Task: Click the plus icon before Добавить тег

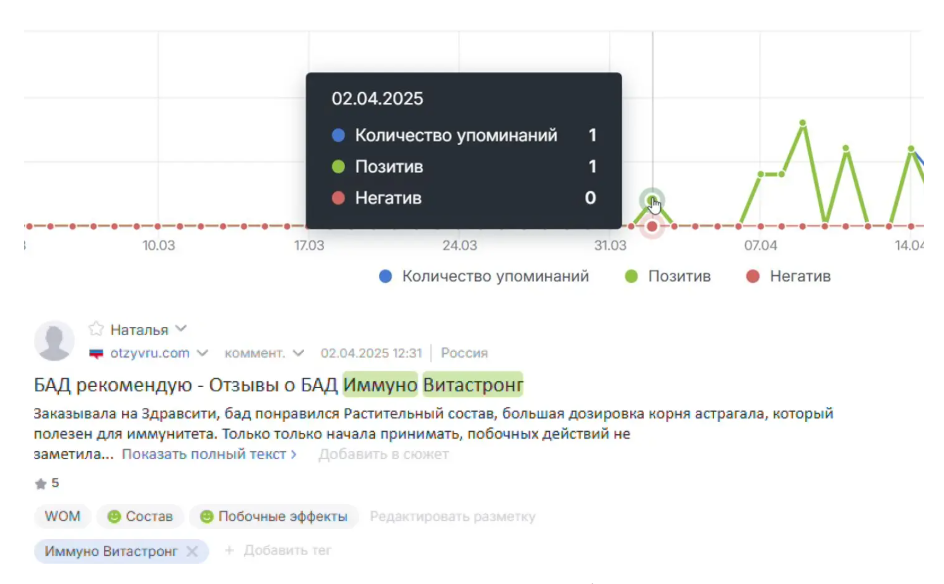Action: click(229, 550)
